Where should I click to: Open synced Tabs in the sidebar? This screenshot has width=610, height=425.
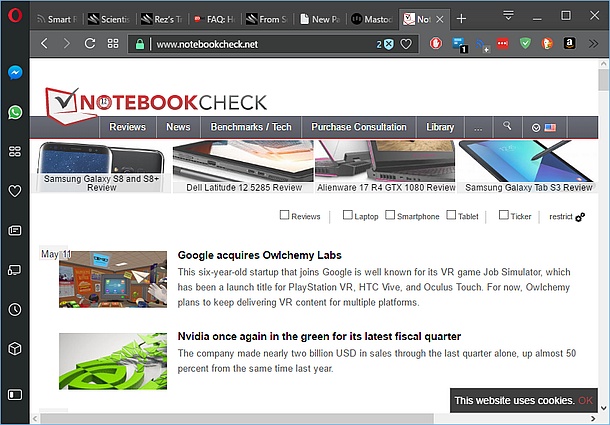pyautogui.click(x=15, y=270)
